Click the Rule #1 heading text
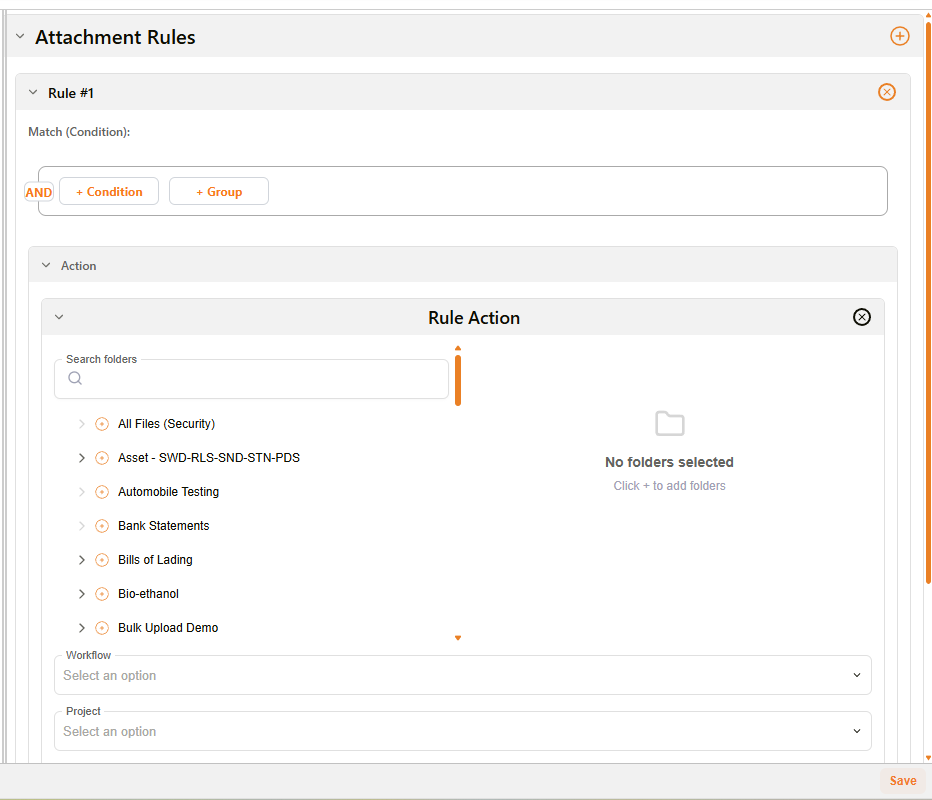This screenshot has width=932, height=800. click(71, 93)
